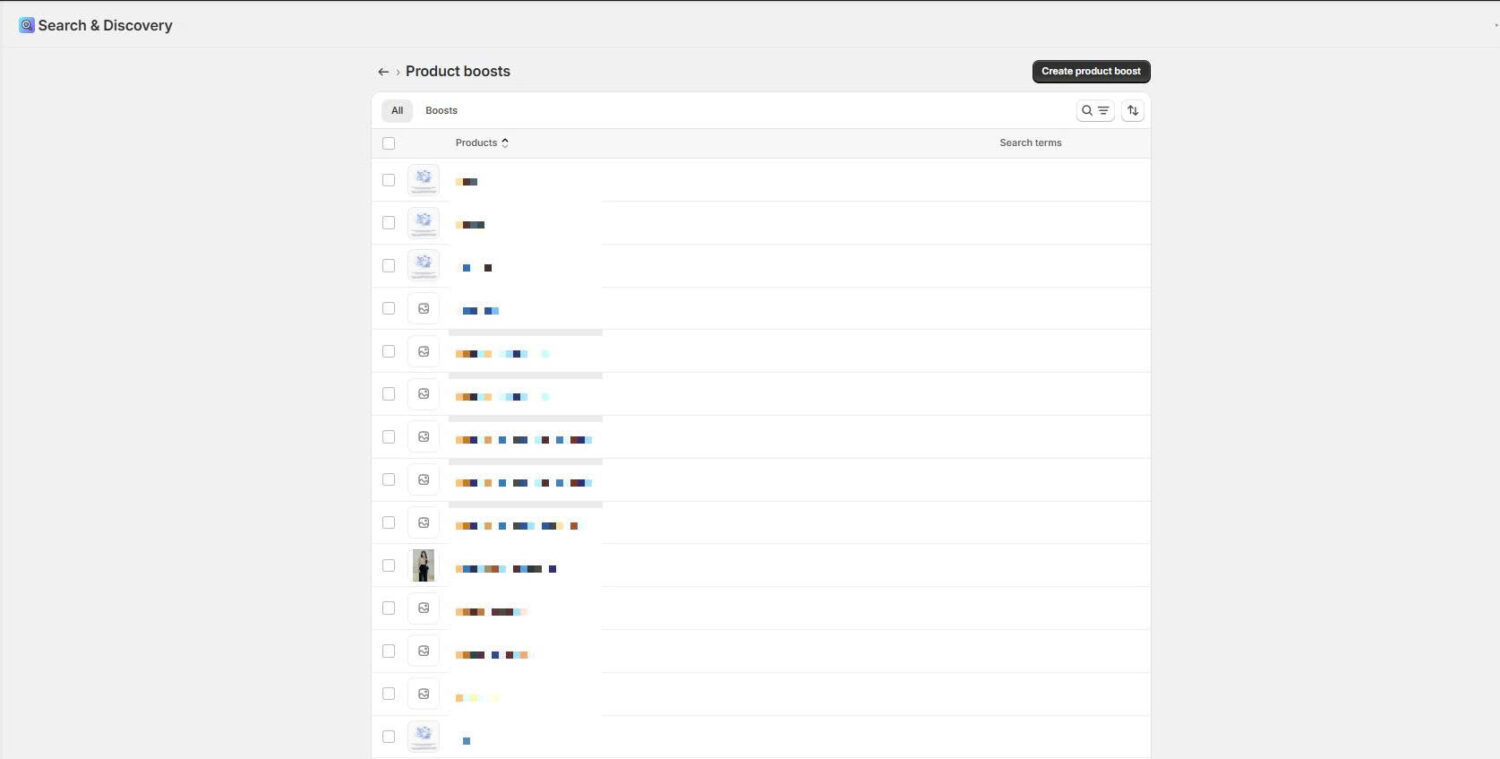Switch to the Boosts tab
The width and height of the screenshot is (1500, 759).
pos(441,110)
